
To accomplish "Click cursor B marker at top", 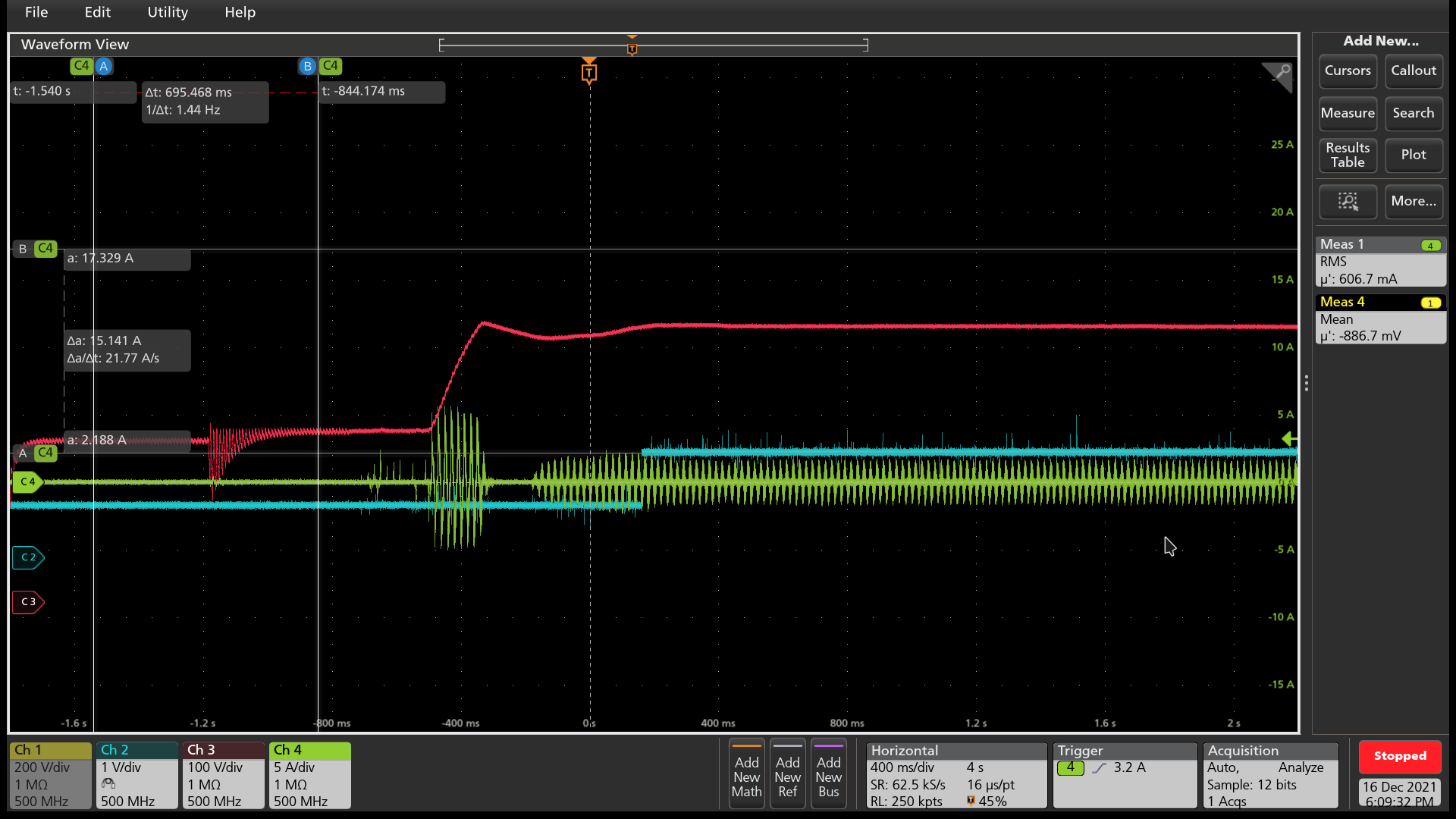I will pyautogui.click(x=307, y=66).
